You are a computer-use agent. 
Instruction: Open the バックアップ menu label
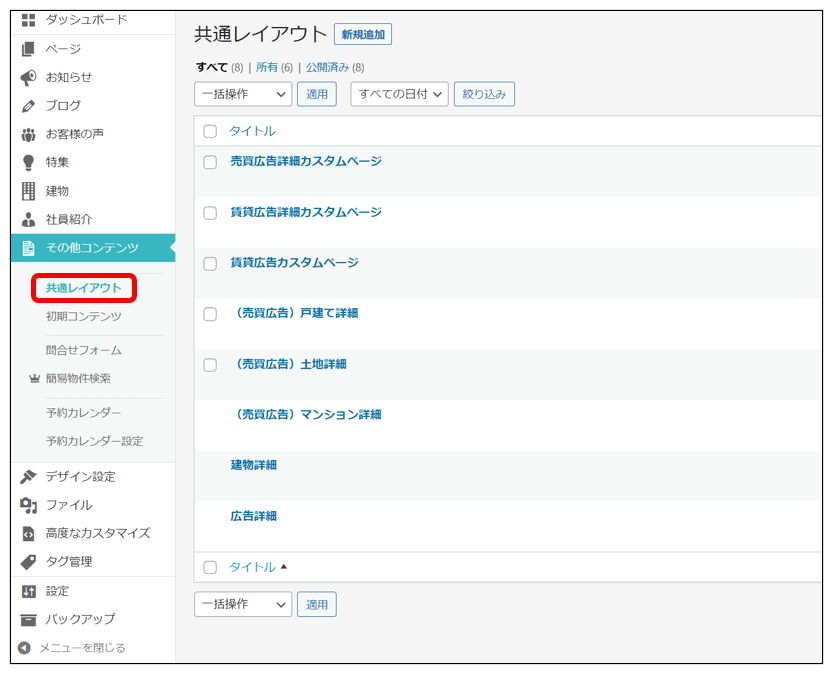pos(81,619)
